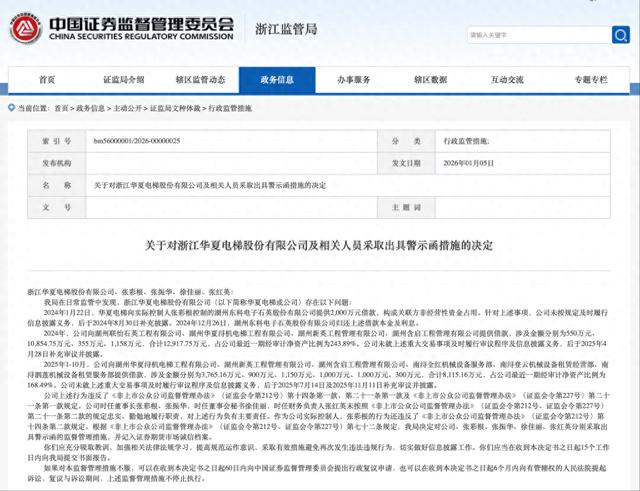Go to the 辖区数据 tab
The height and width of the screenshot is (491, 640).
click(433, 79)
